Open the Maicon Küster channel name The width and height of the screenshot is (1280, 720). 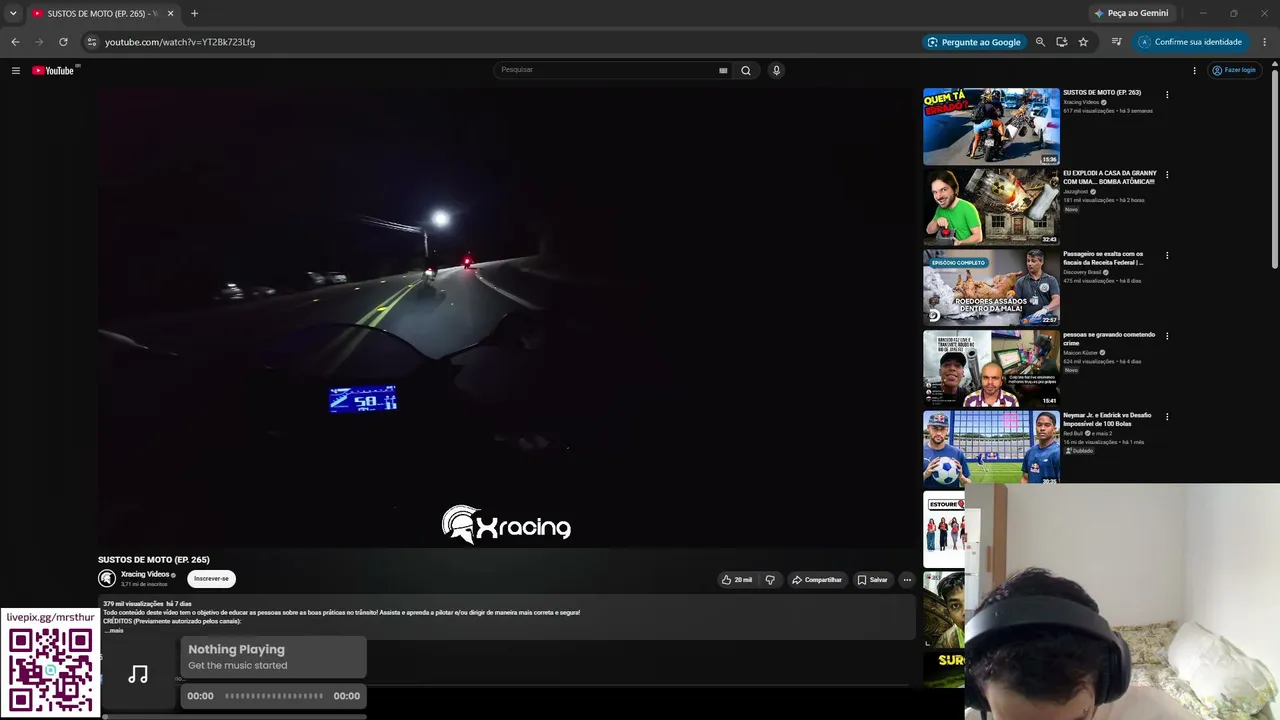coord(1080,353)
